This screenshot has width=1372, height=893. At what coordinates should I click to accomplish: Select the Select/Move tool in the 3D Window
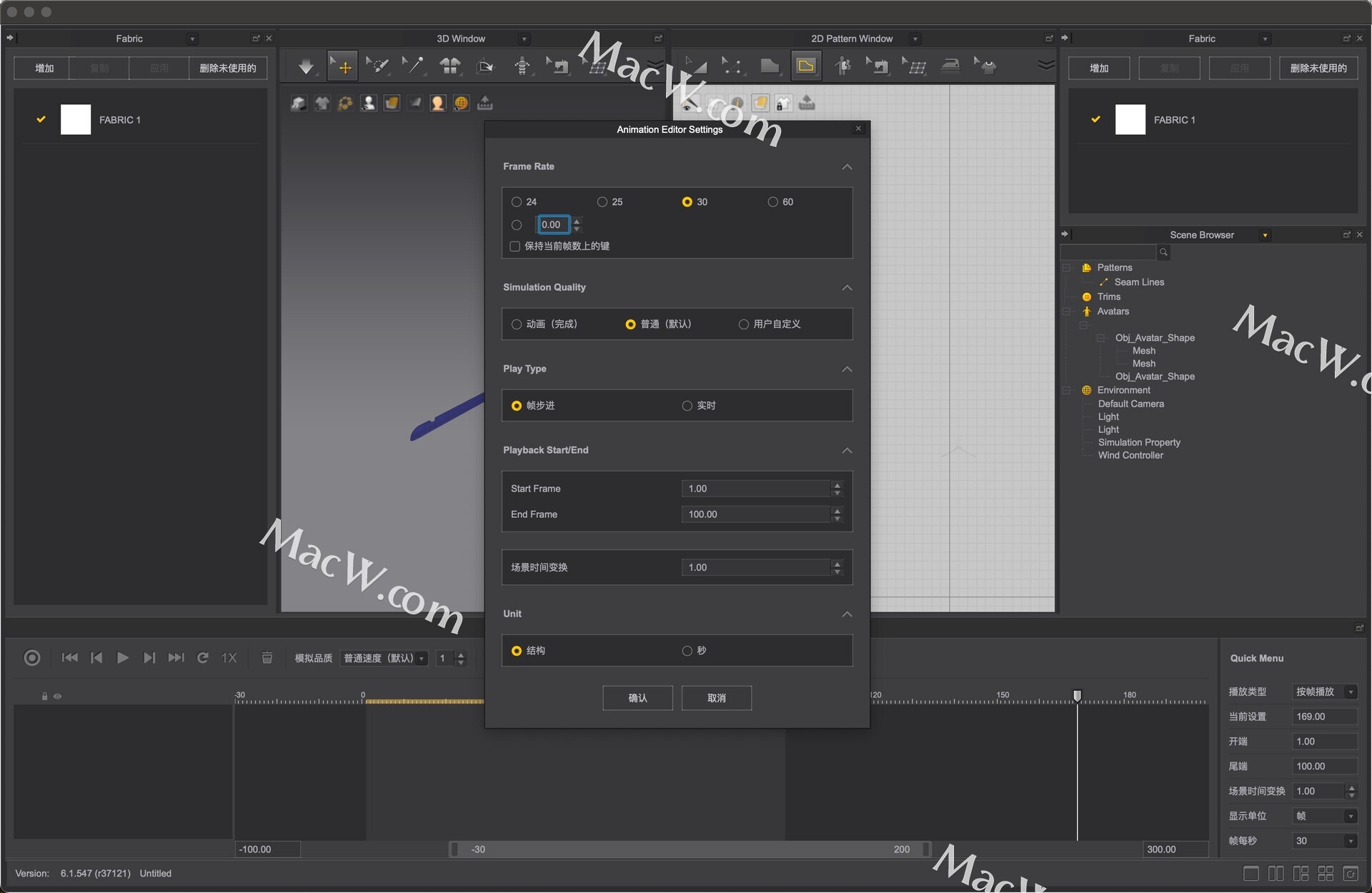342,66
